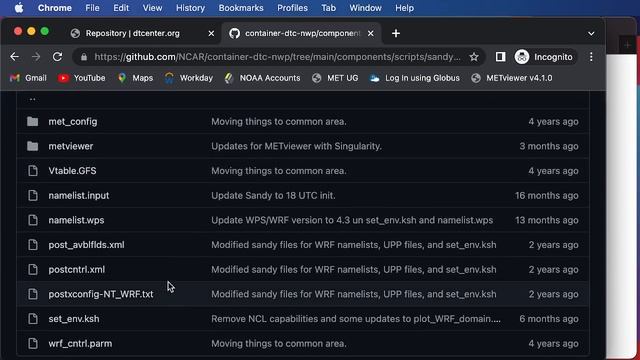This screenshot has height=360, width=640.
Task: Open the namelist.wps file
Action: click(x=76, y=220)
